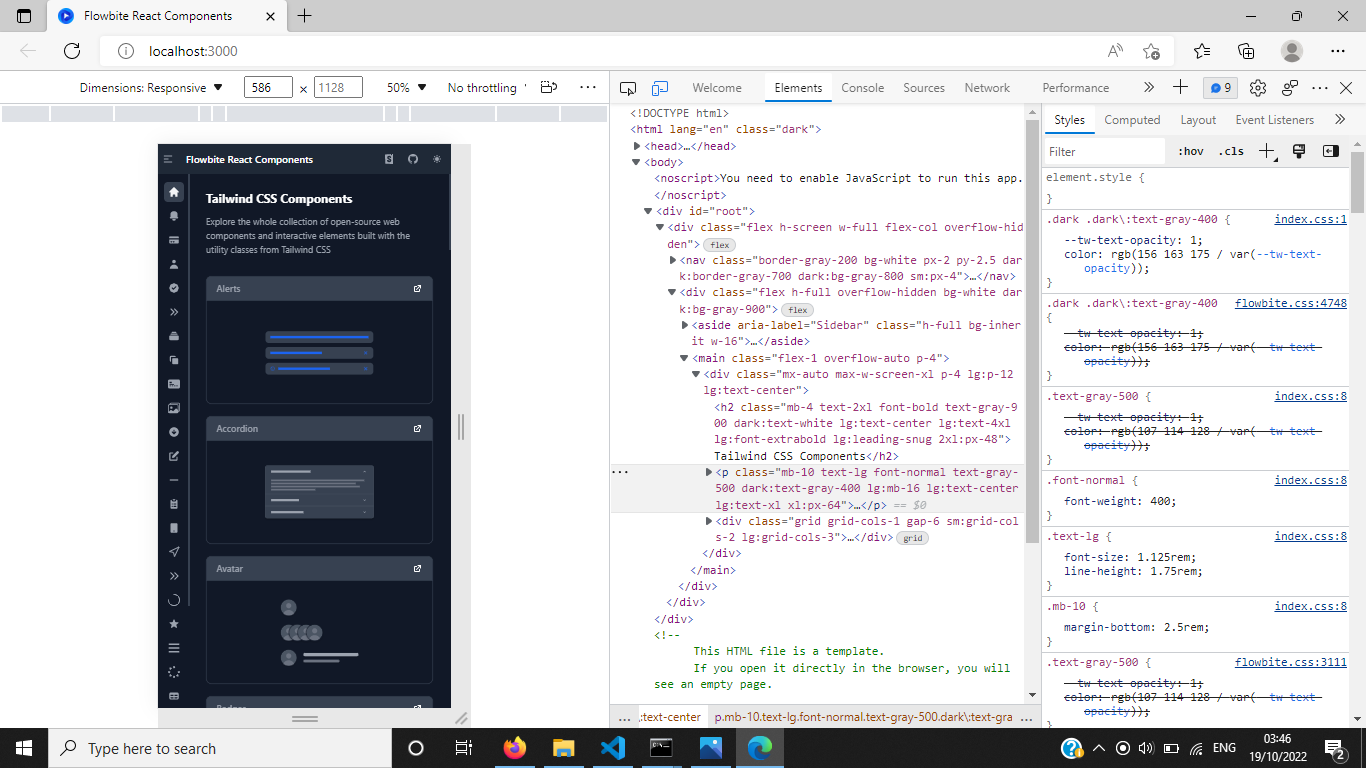Select the Home icon in the Flowbite sidebar
This screenshot has width=1366, height=768.
coord(173,190)
